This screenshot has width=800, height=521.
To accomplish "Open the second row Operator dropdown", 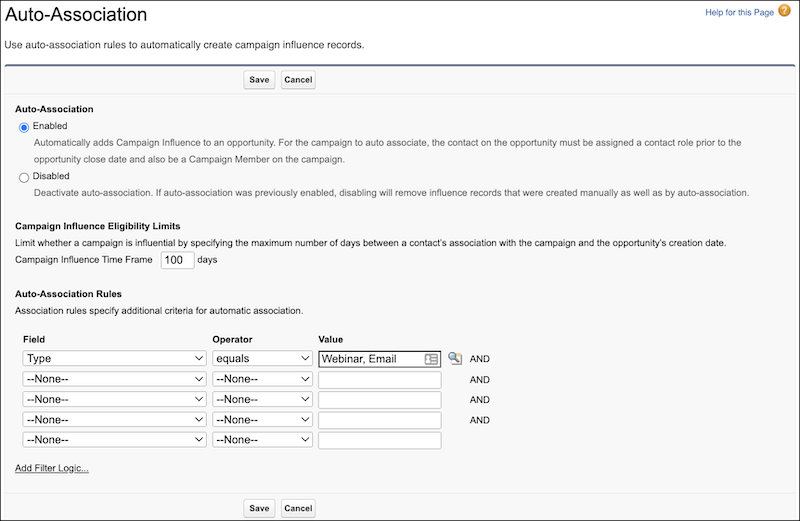I will pos(262,379).
